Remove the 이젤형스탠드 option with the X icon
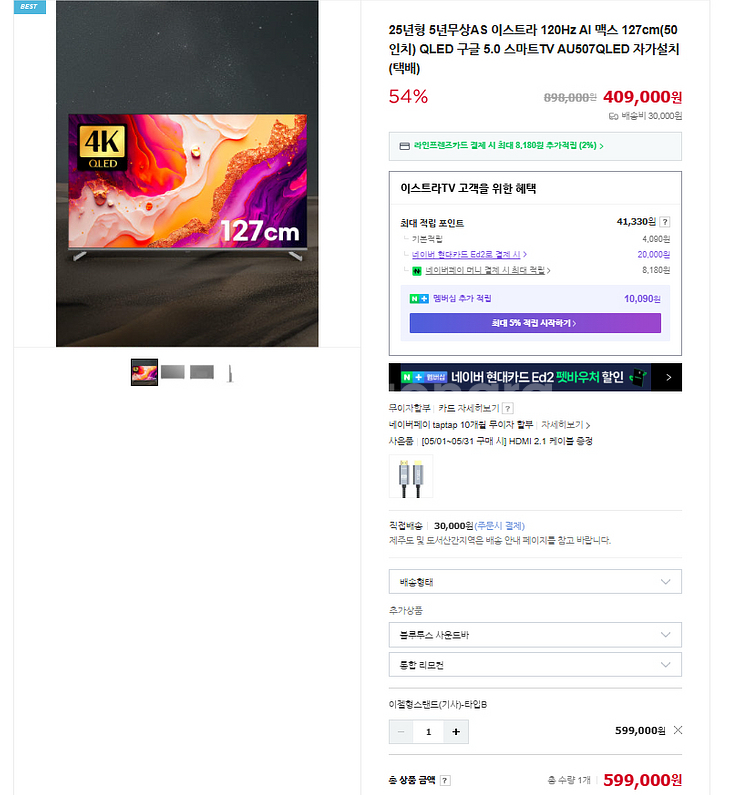This screenshot has height=795, width=750. (677, 730)
